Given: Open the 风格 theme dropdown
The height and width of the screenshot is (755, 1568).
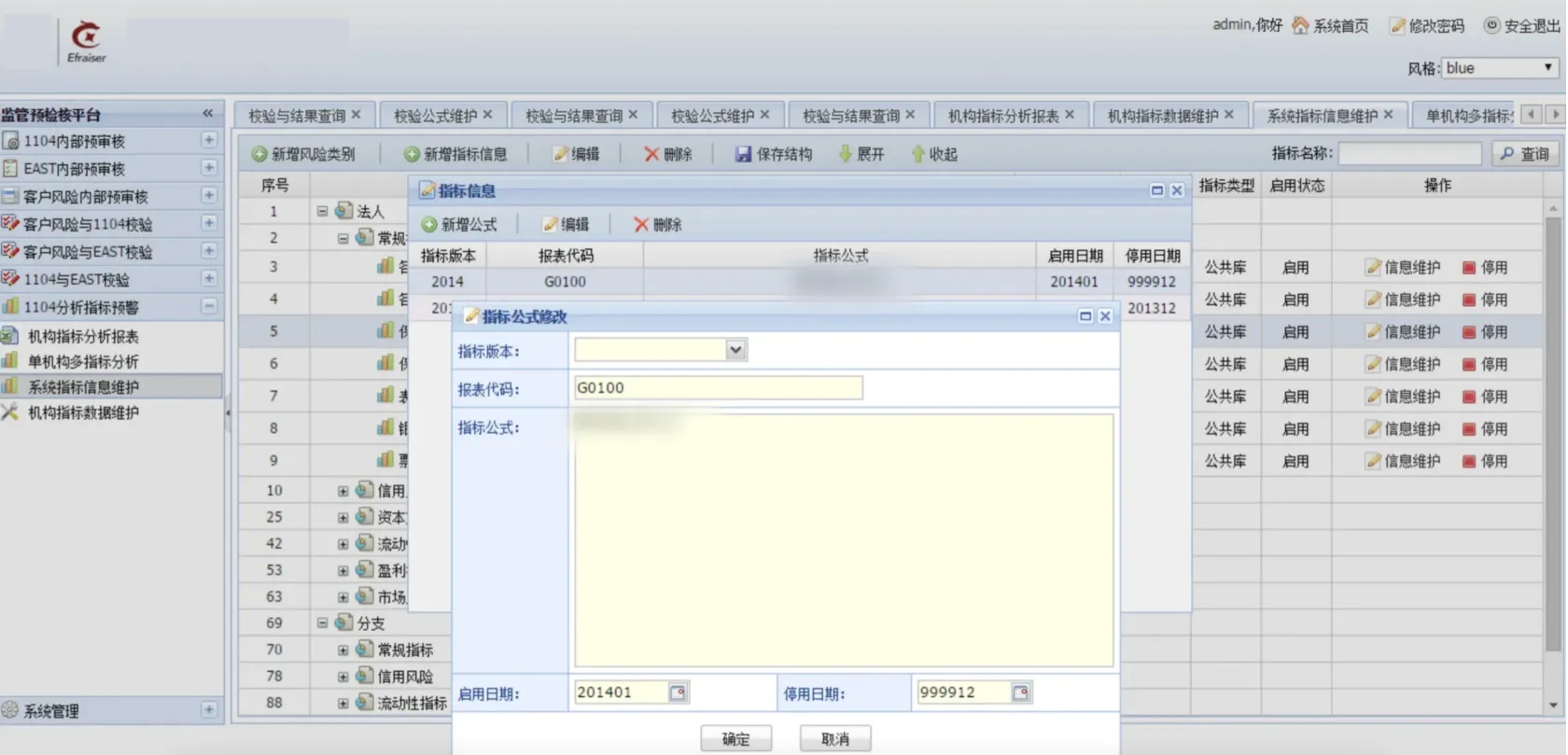Looking at the screenshot, I should click(x=1547, y=68).
